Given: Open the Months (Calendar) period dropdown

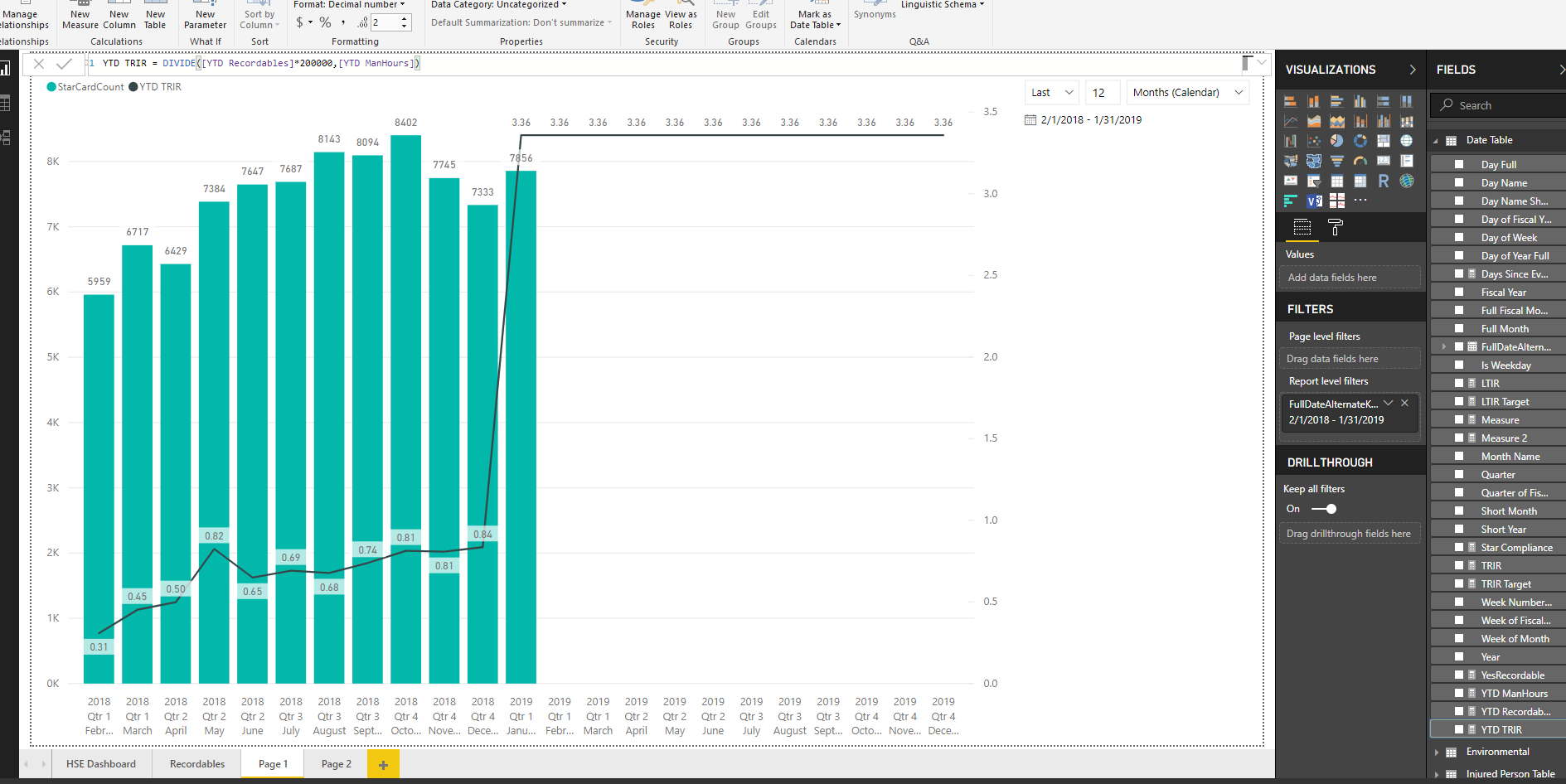Looking at the screenshot, I should pos(1189,93).
